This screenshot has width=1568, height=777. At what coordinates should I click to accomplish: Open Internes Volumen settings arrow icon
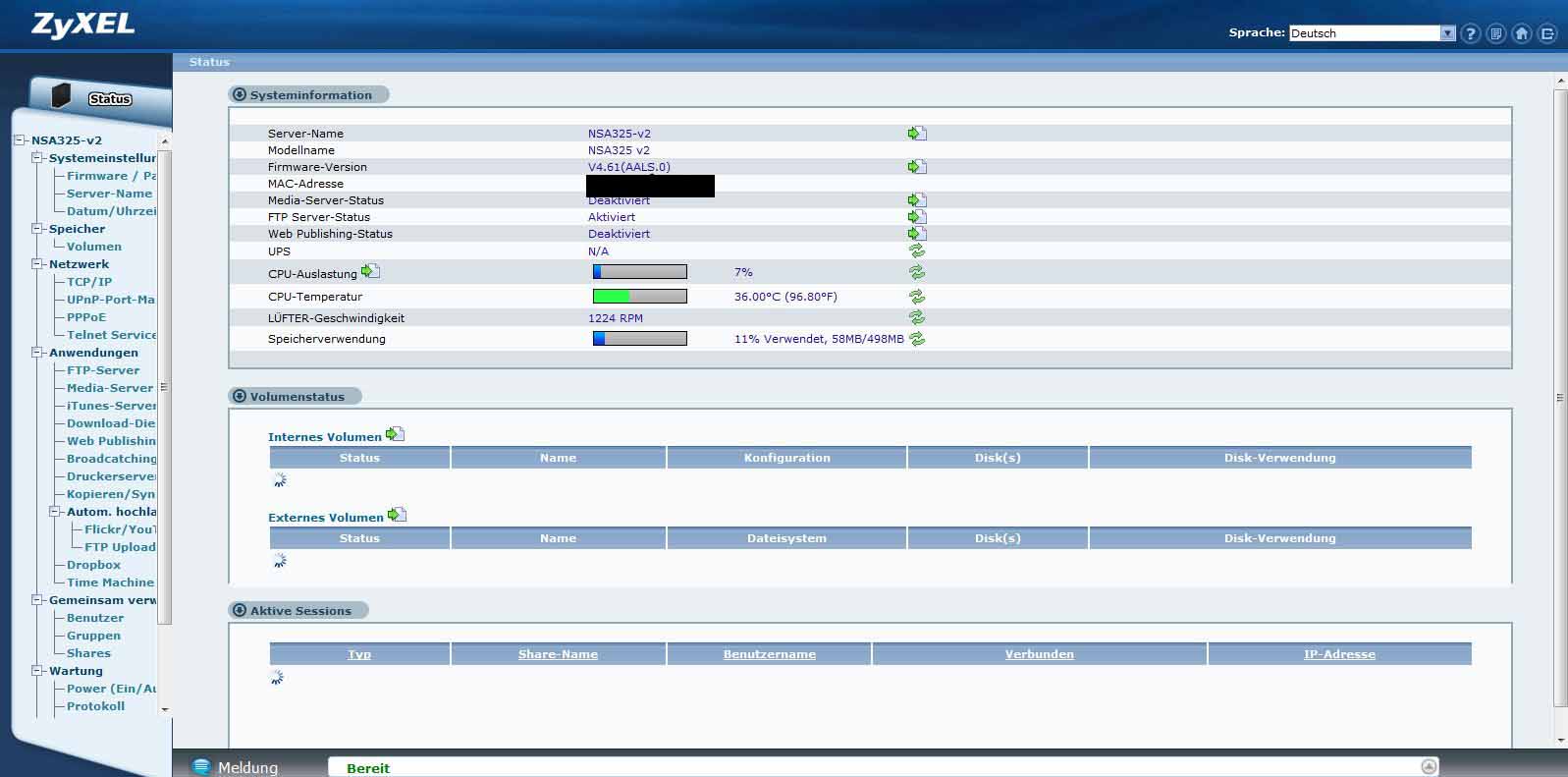[x=395, y=434]
